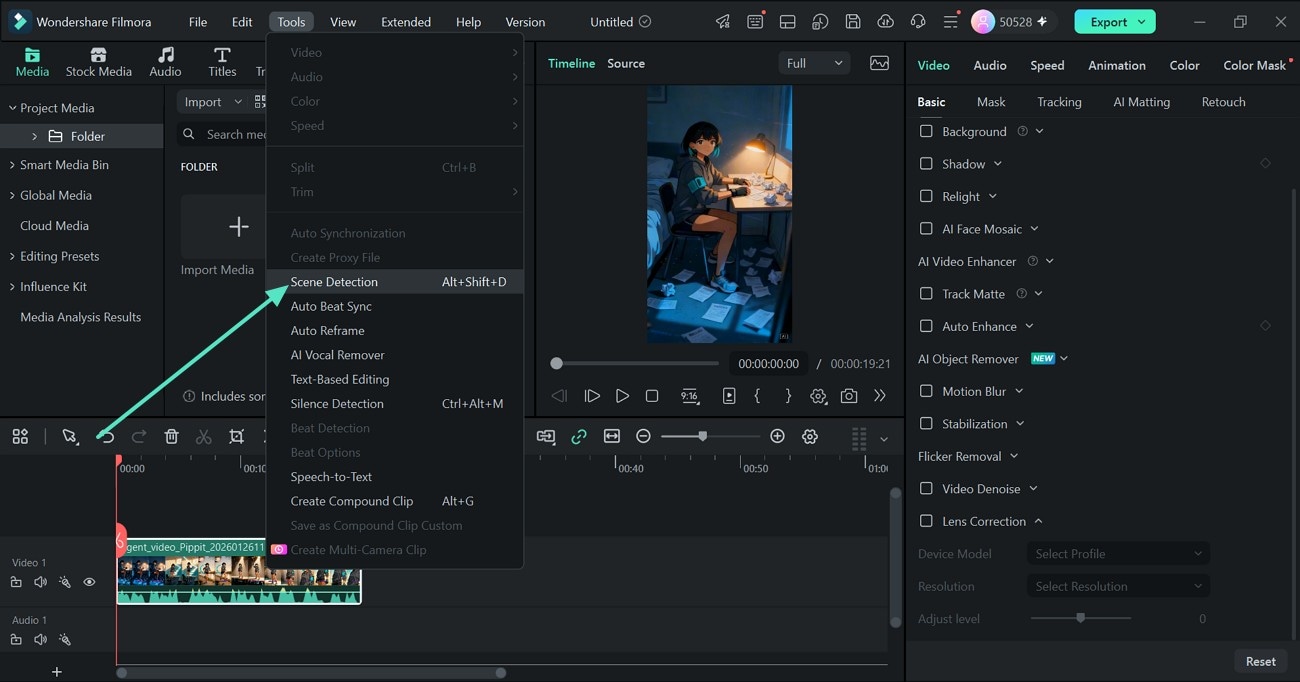Click the save project icon
This screenshot has width=1300, height=682.
(x=852, y=22)
